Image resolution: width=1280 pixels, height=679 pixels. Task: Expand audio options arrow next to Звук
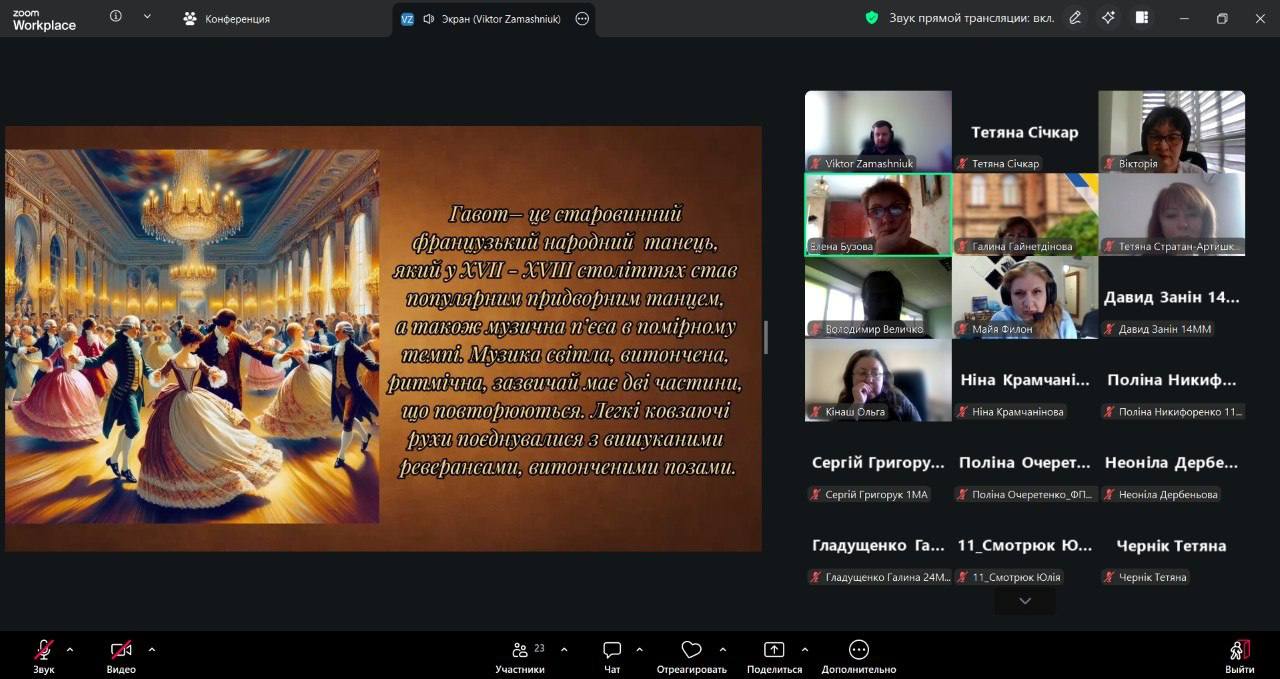[x=70, y=650]
